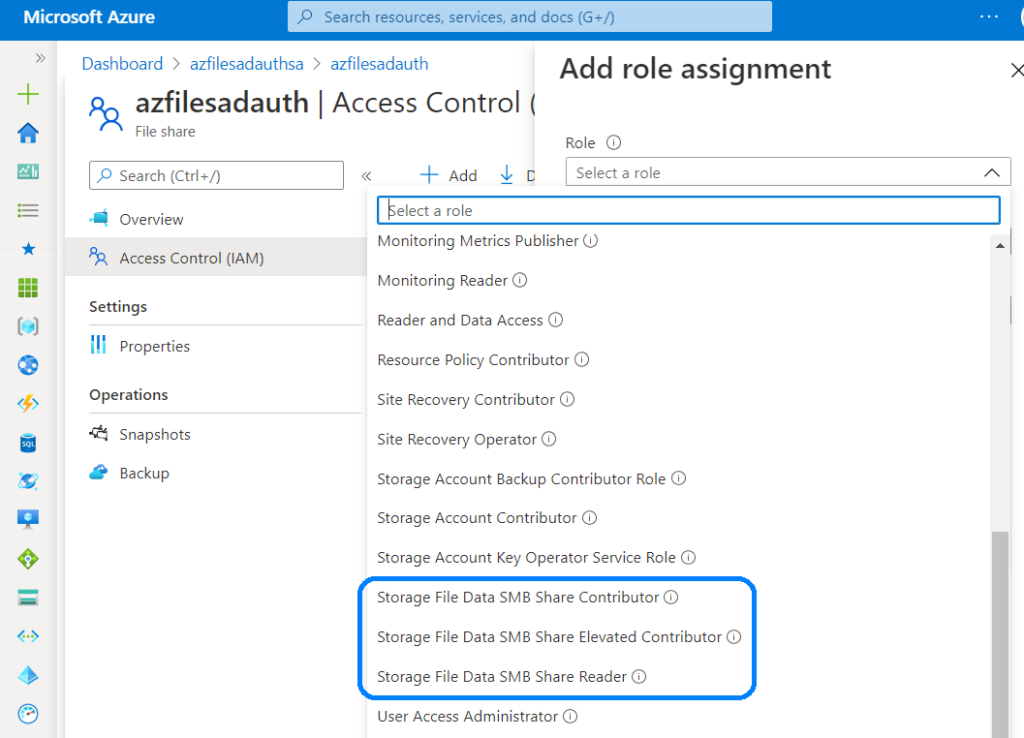Screen dimensions: 1024x738
Task: Open the top bar ellipsis menu
Action: click(x=989, y=17)
